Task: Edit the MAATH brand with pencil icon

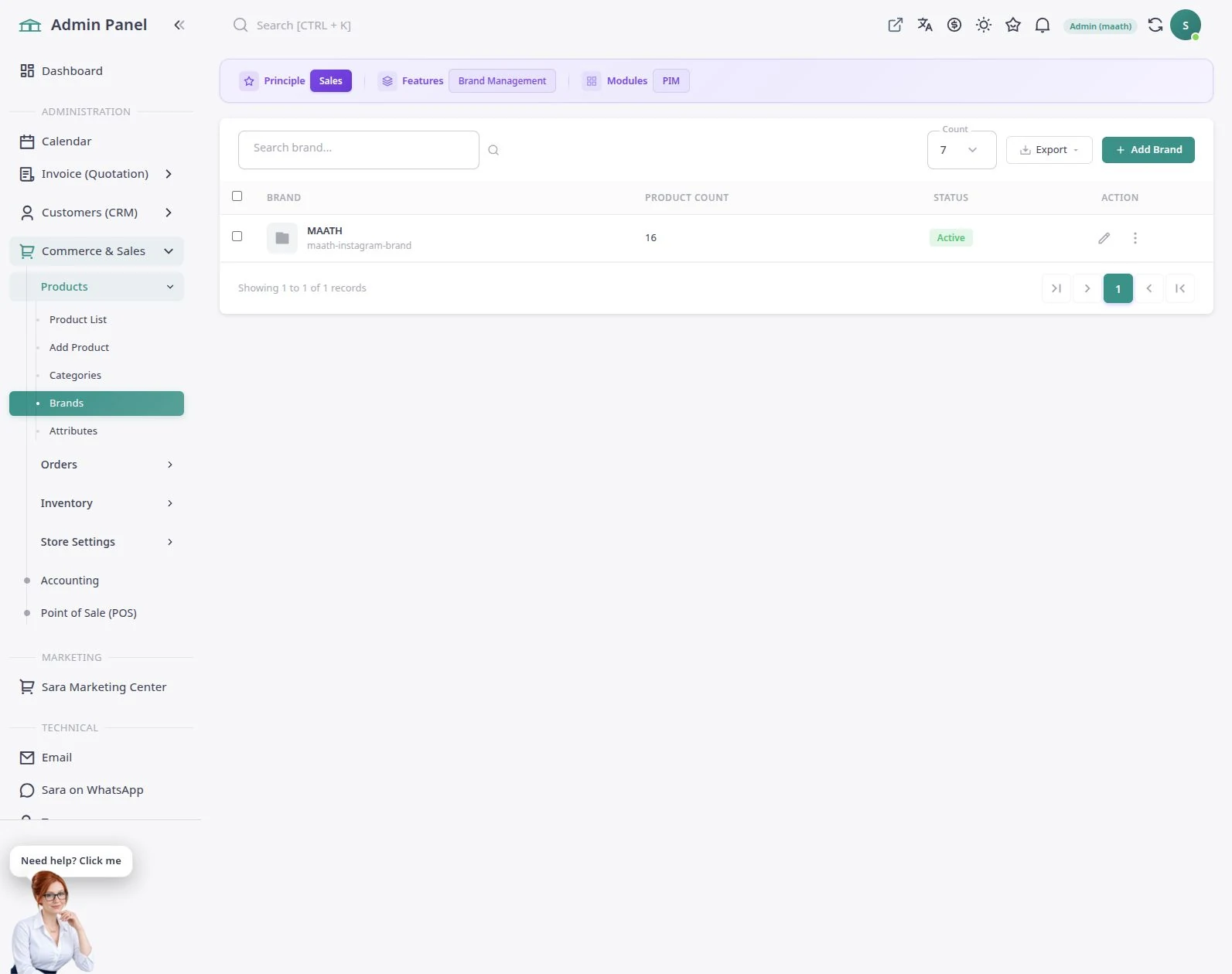Action: (1104, 238)
